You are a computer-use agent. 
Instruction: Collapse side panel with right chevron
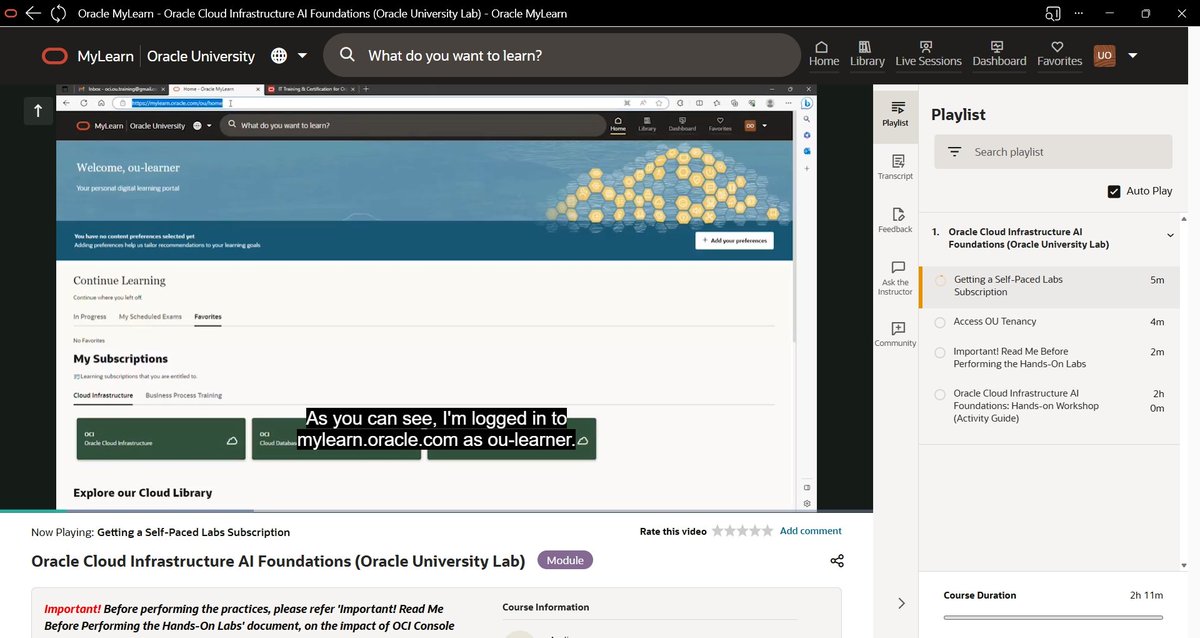click(901, 603)
